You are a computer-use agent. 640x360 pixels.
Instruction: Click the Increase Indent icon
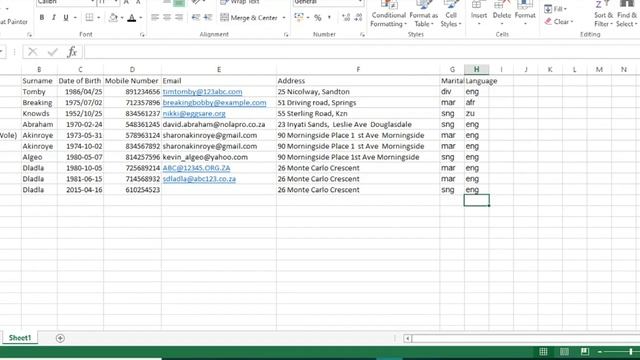208,18
